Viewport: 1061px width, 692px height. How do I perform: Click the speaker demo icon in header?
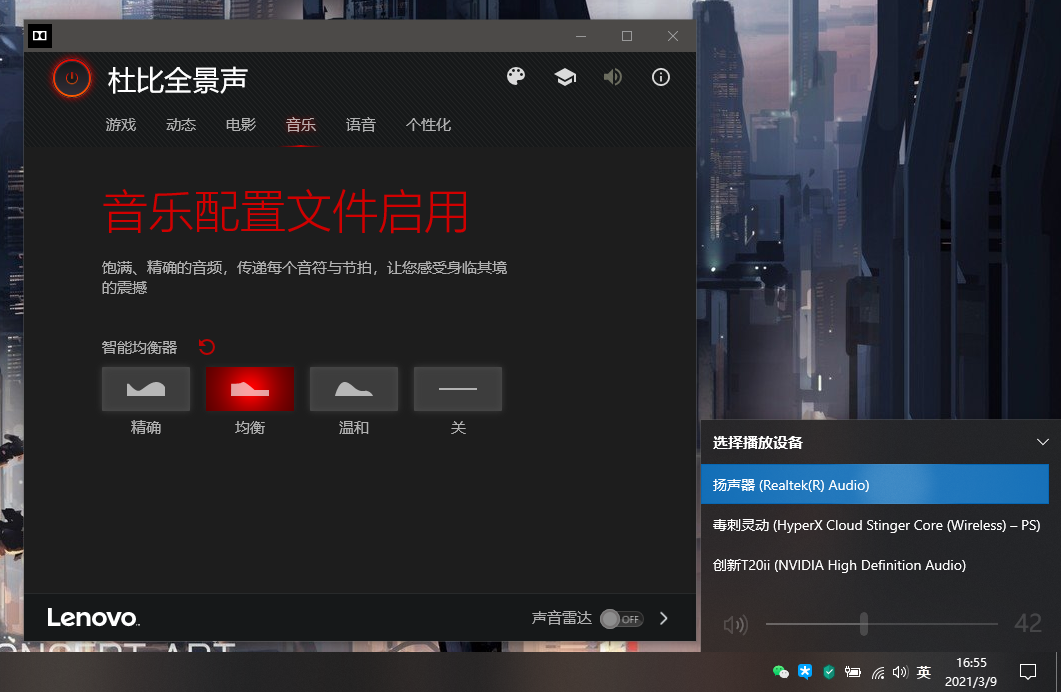pyautogui.click(x=612, y=77)
